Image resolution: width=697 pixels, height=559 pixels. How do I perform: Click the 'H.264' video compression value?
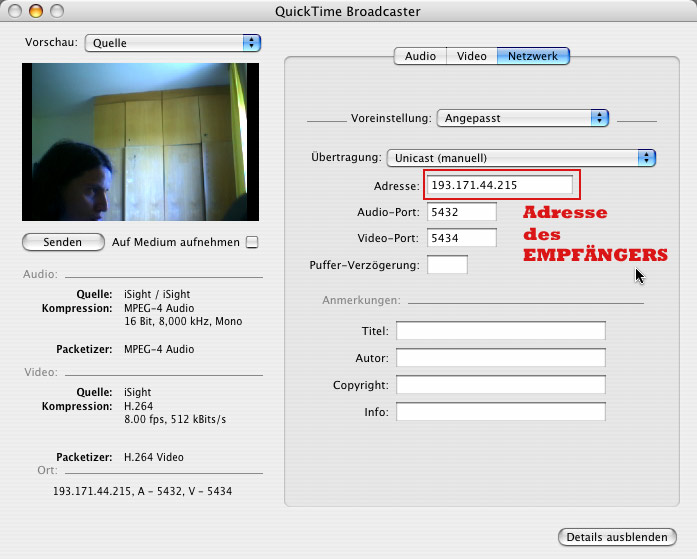click(139, 406)
